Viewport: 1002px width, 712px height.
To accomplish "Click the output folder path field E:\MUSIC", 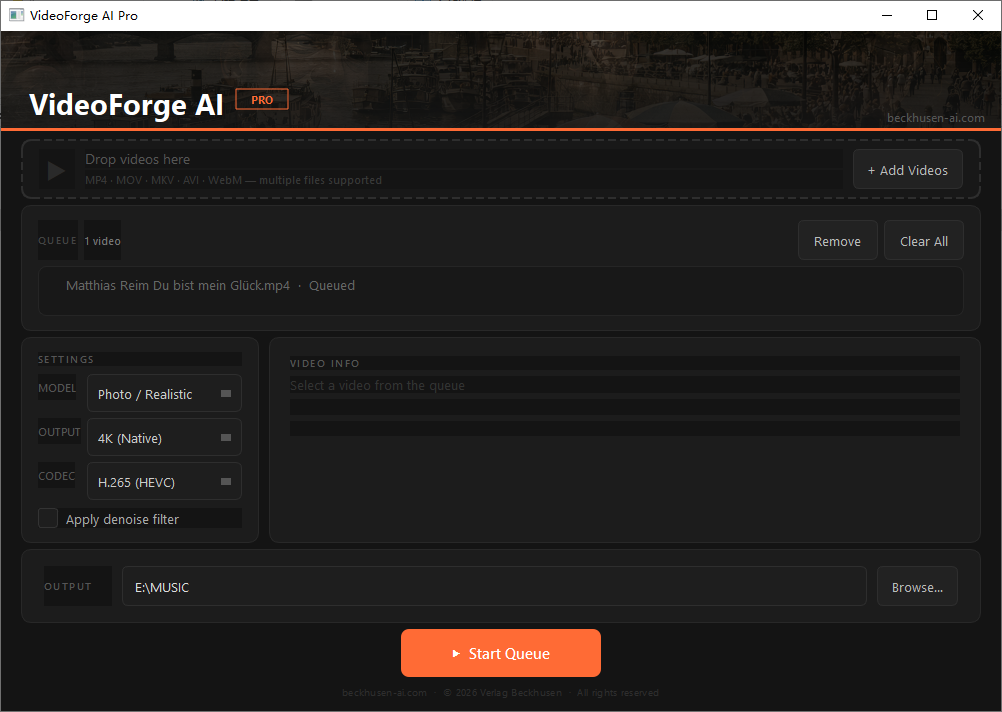I will [x=494, y=586].
